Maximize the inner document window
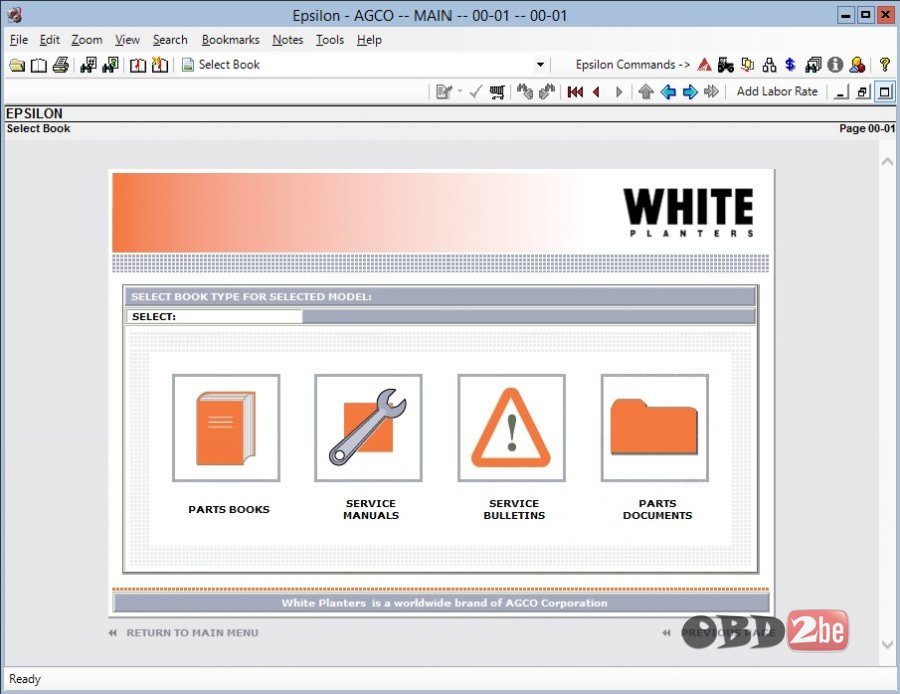Image resolution: width=900 pixels, height=694 pixels. point(885,92)
